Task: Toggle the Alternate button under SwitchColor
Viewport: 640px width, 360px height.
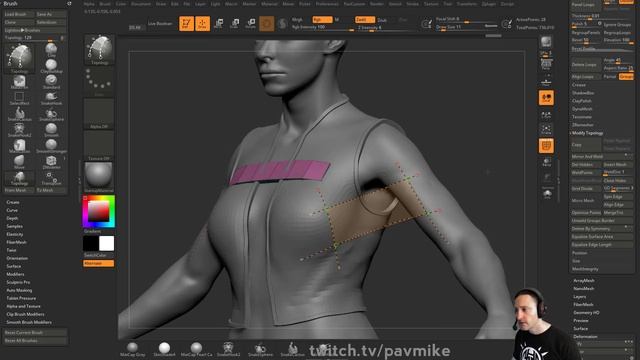Action: click(98, 263)
